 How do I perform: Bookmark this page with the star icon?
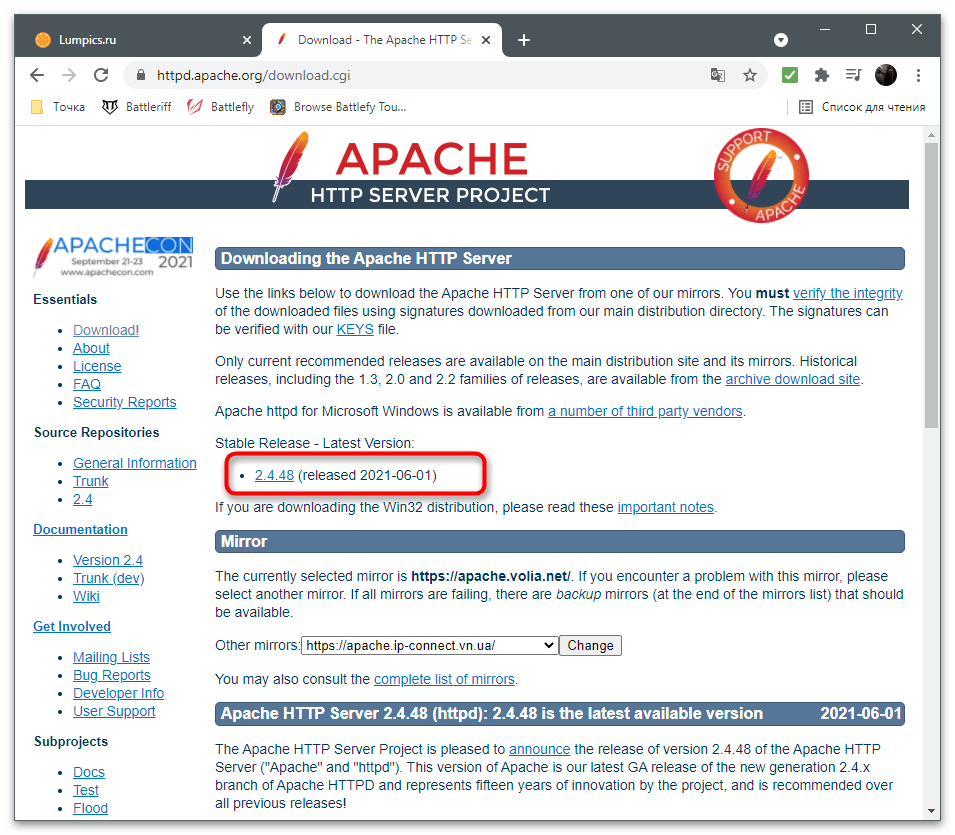pos(750,76)
